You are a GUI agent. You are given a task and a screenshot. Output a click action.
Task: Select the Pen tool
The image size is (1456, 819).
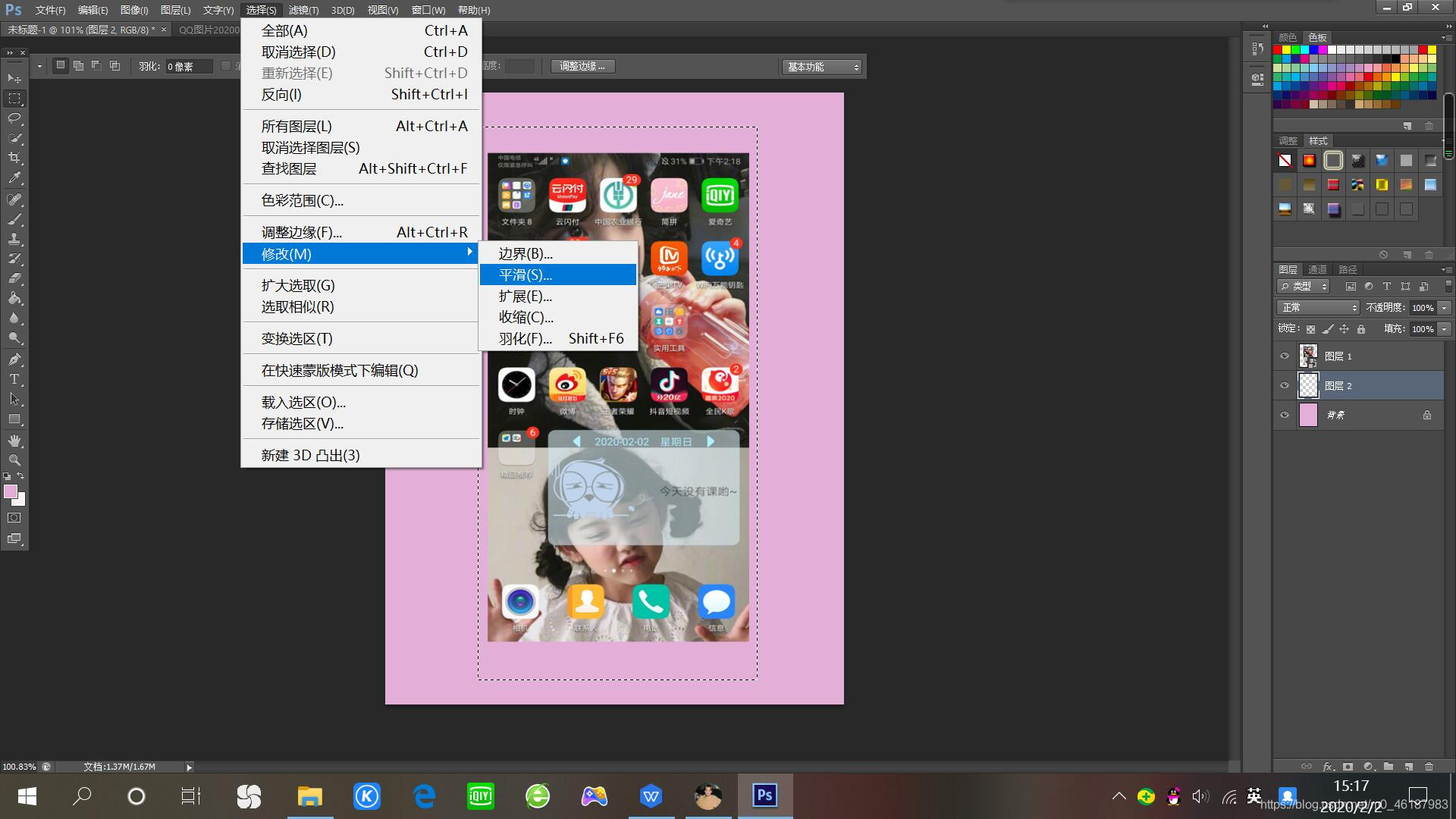(14, 359)
